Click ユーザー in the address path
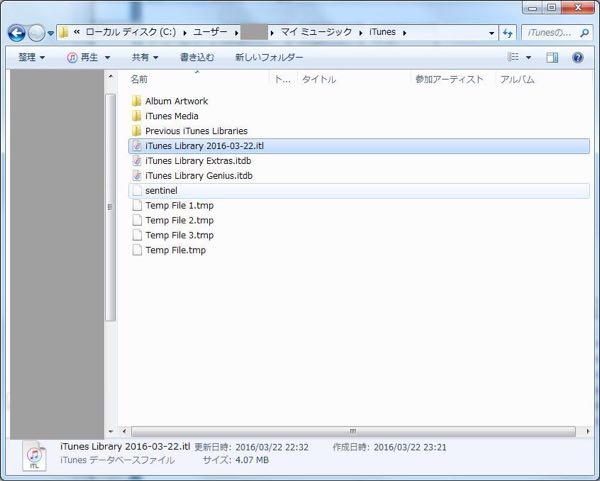Screen dimensions: 600x481 point(210,32)
